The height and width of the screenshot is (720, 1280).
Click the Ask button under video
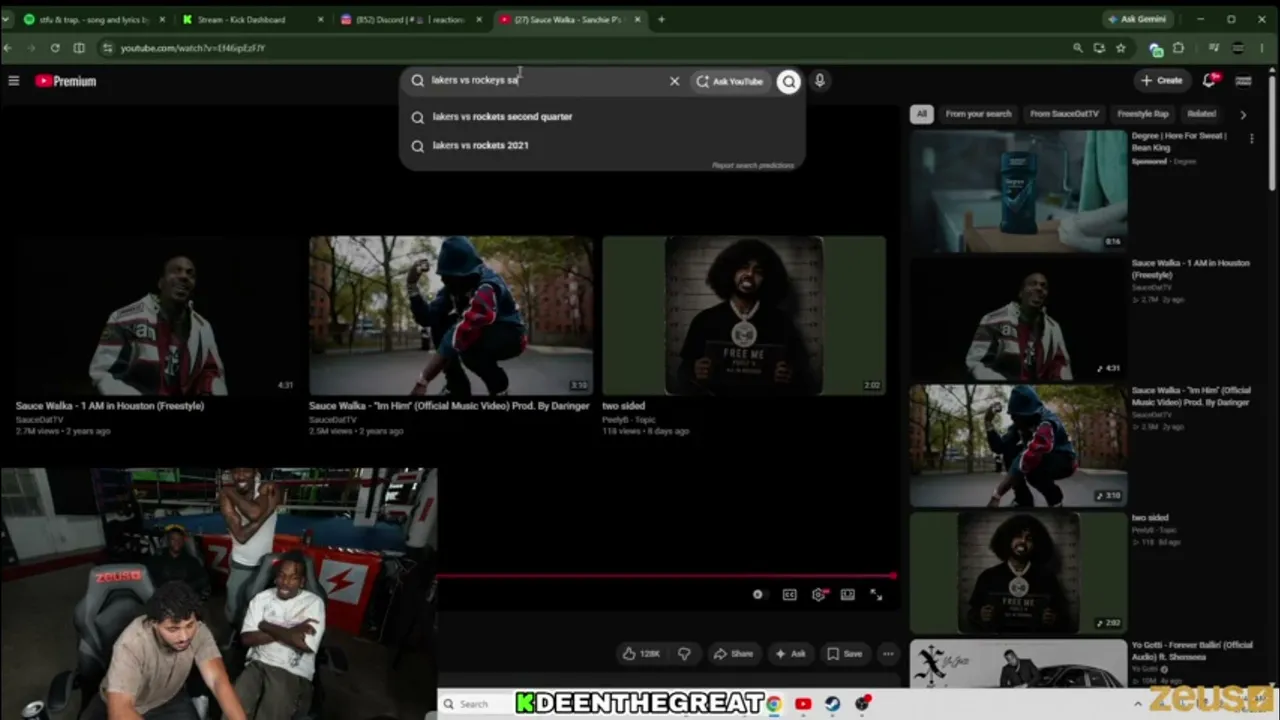point(790,654)
